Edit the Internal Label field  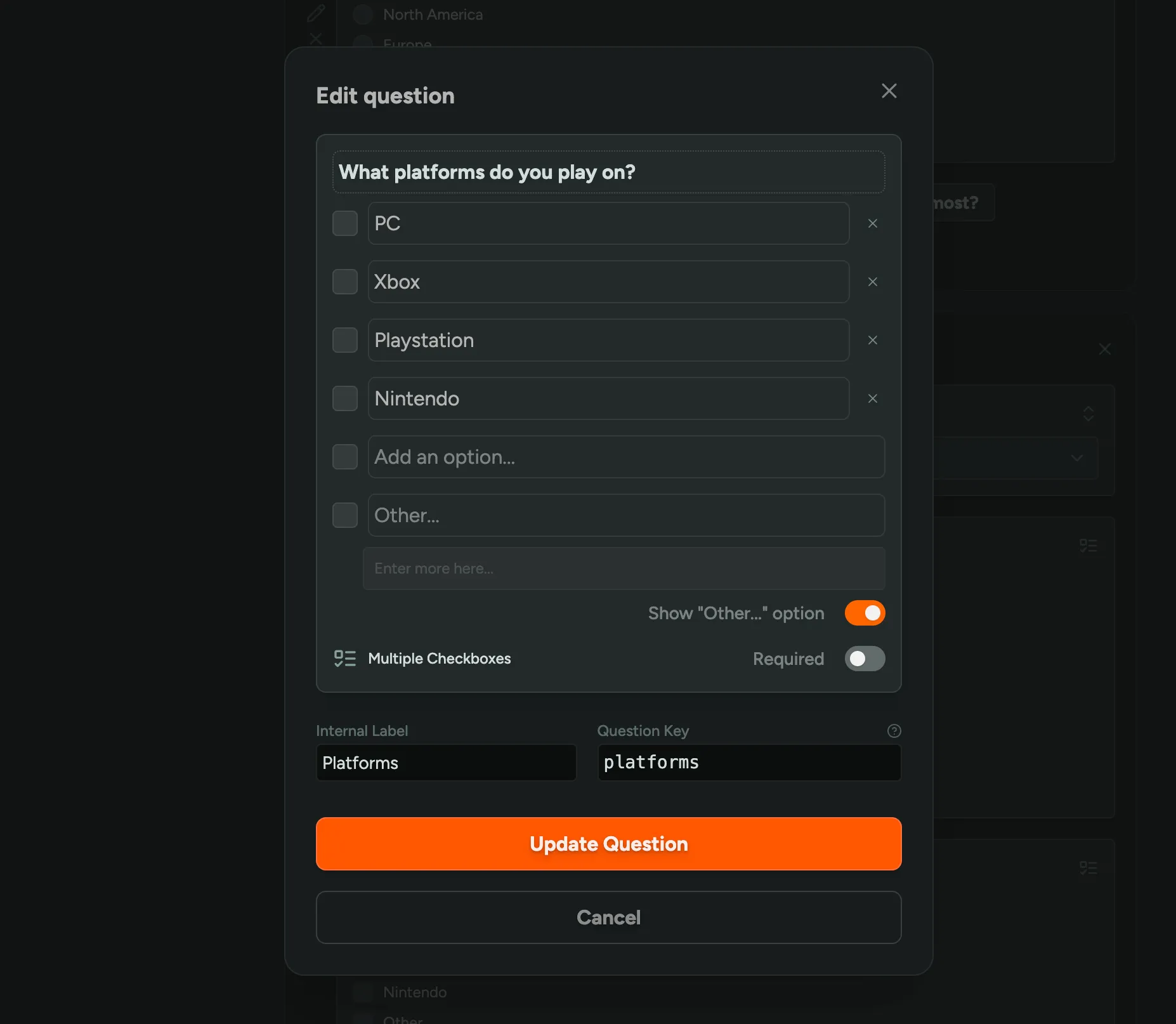pos(446,763)
